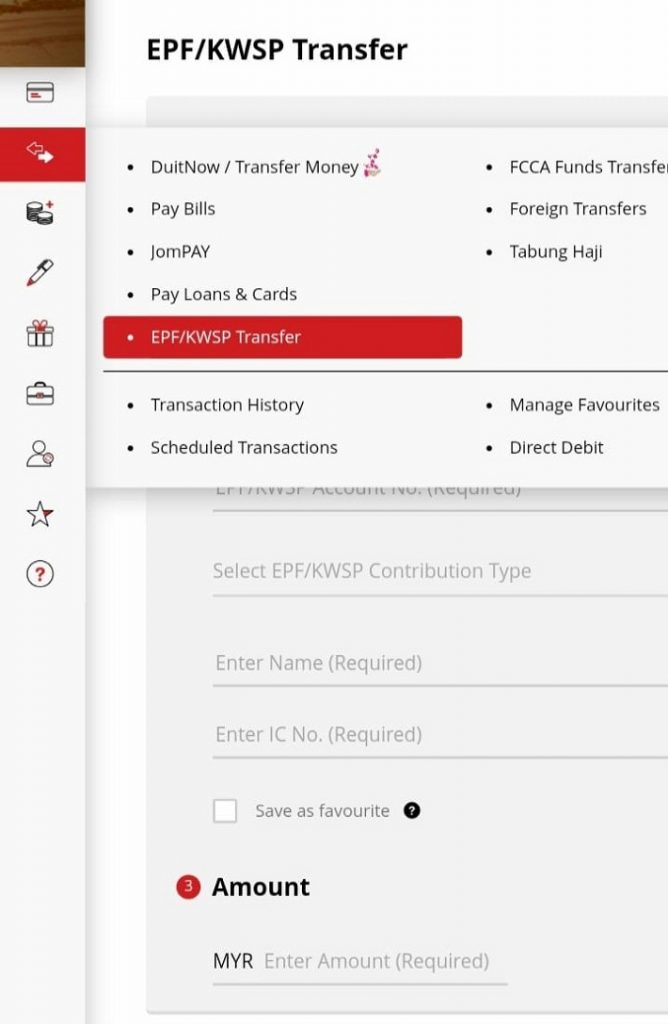This screenshot has width=668, height=1024.
Task: Open the help question mark icon in sidebar
Action: tap(40, 574)
